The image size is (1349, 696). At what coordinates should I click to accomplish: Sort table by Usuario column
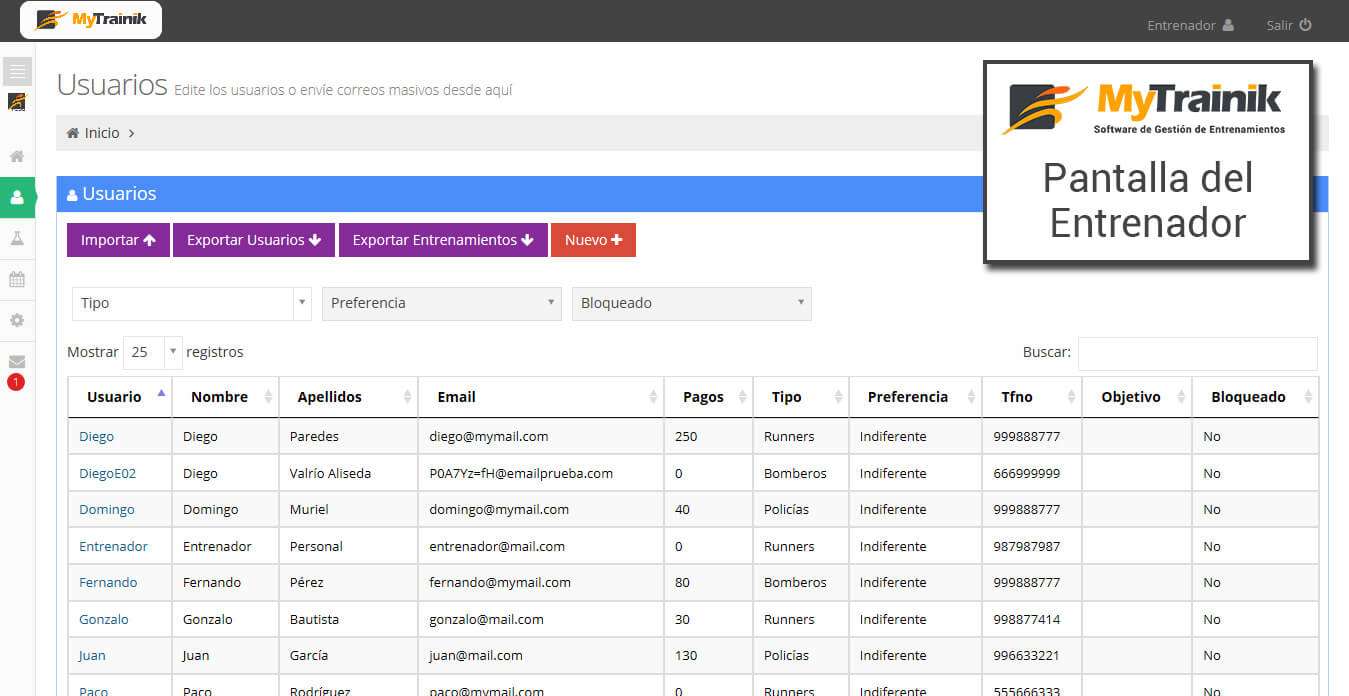pyautogui.click(x=120, y=397)
